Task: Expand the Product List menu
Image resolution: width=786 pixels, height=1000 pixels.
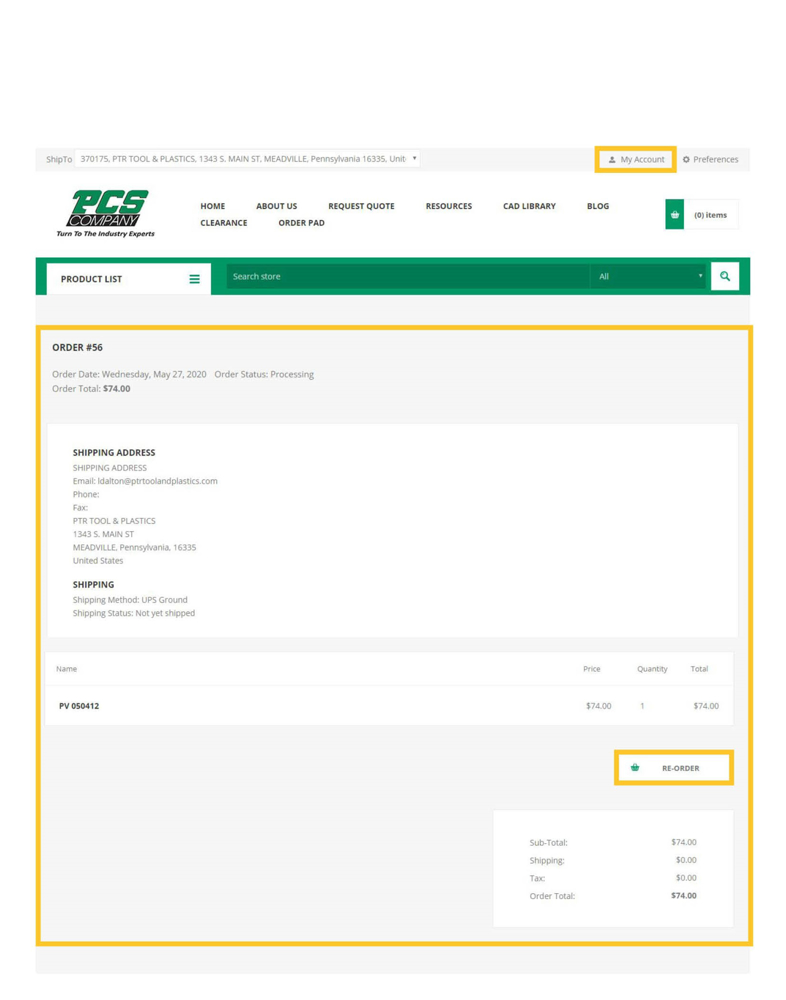Action: tap(92, 279)
